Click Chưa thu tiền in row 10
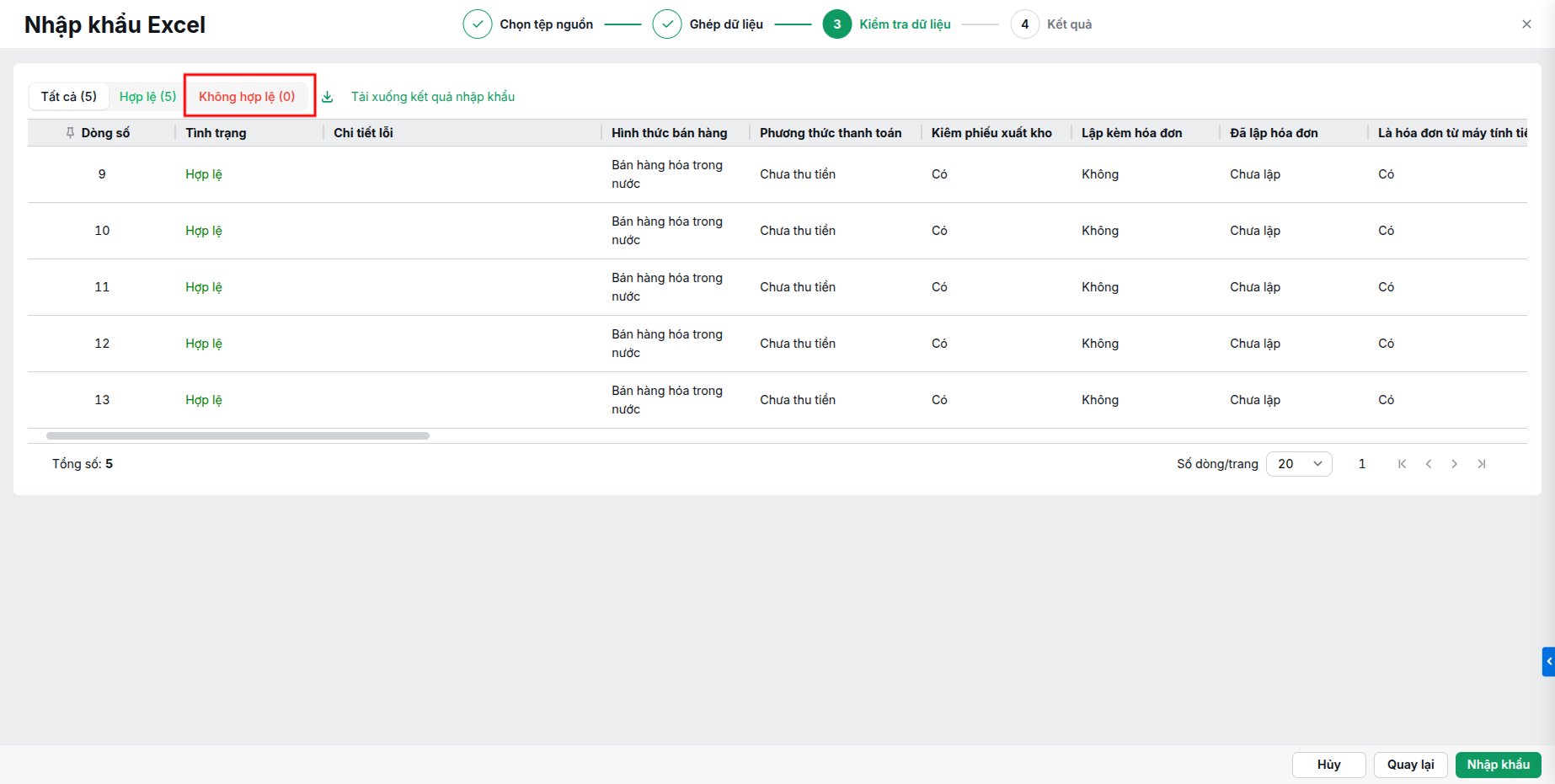 pos(798,231)
